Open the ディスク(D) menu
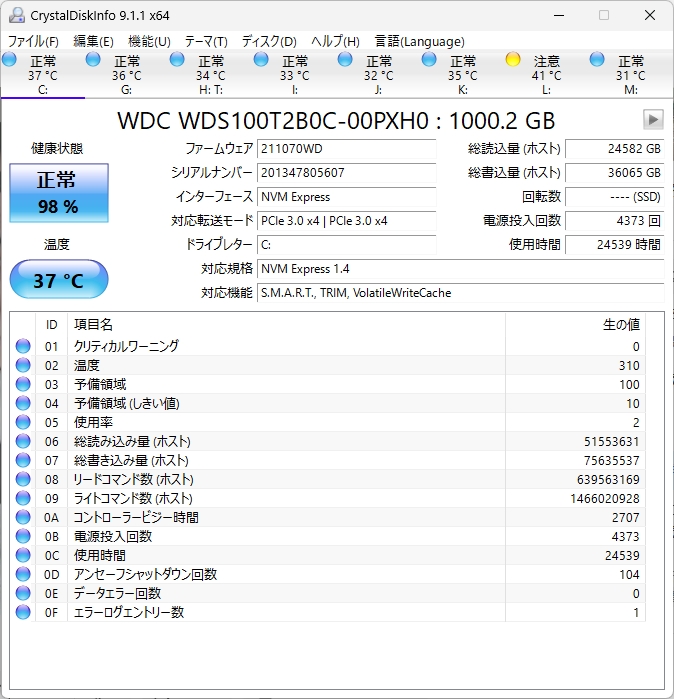This screenshot has width=674, height=699. pos(269,41)
